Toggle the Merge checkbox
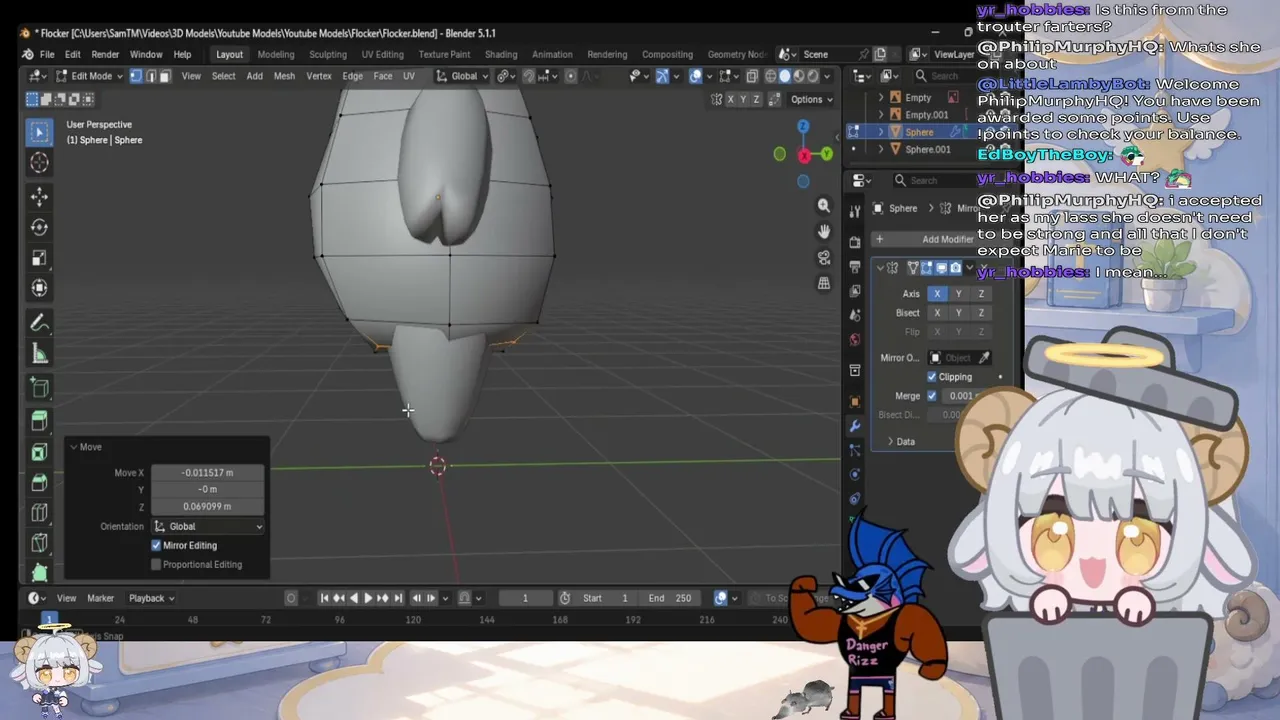1280x720 pixels. 932,396
